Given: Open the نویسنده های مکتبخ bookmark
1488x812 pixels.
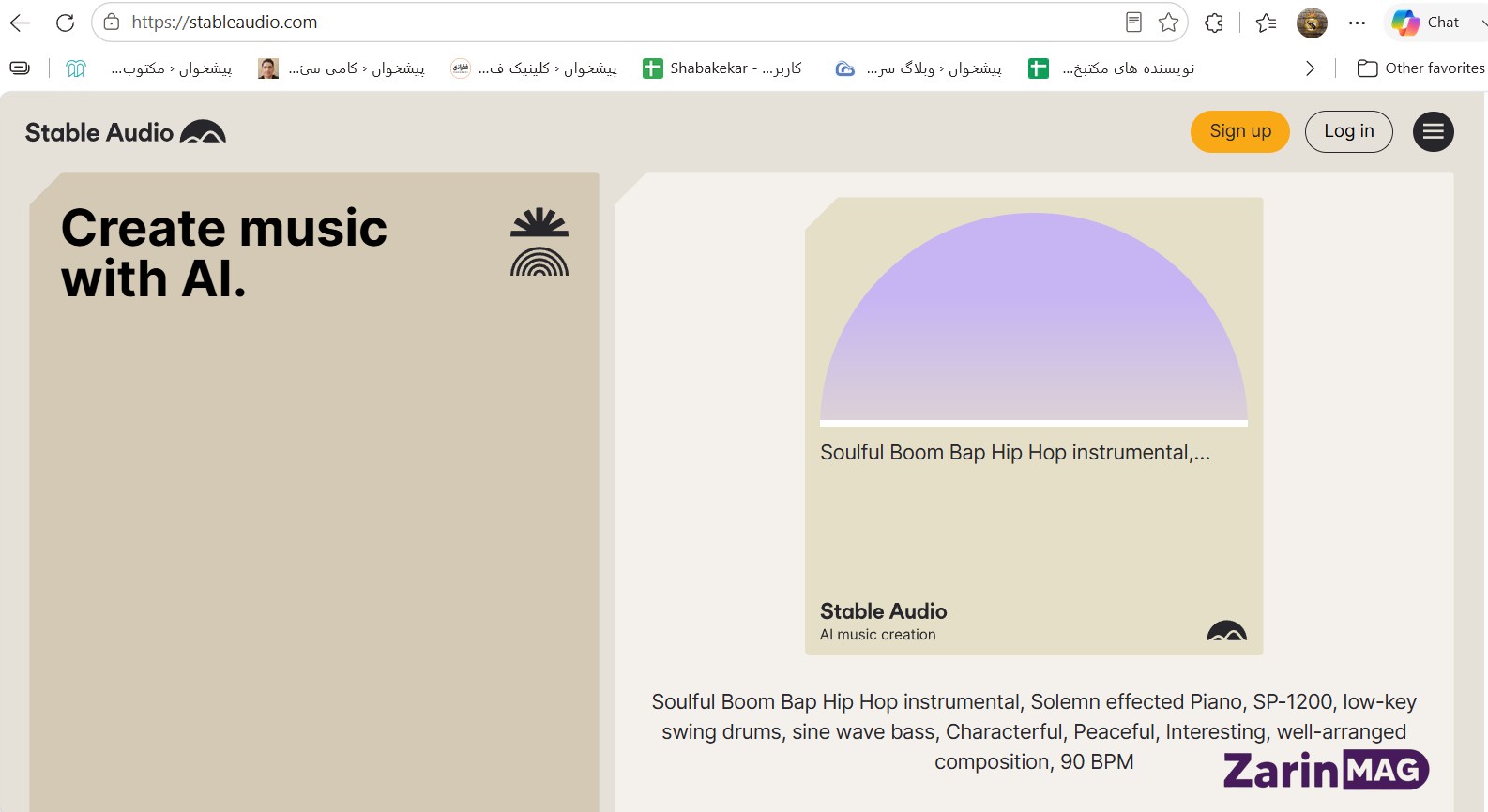Looking at the screenshot, I should (x=1112, y=68).
